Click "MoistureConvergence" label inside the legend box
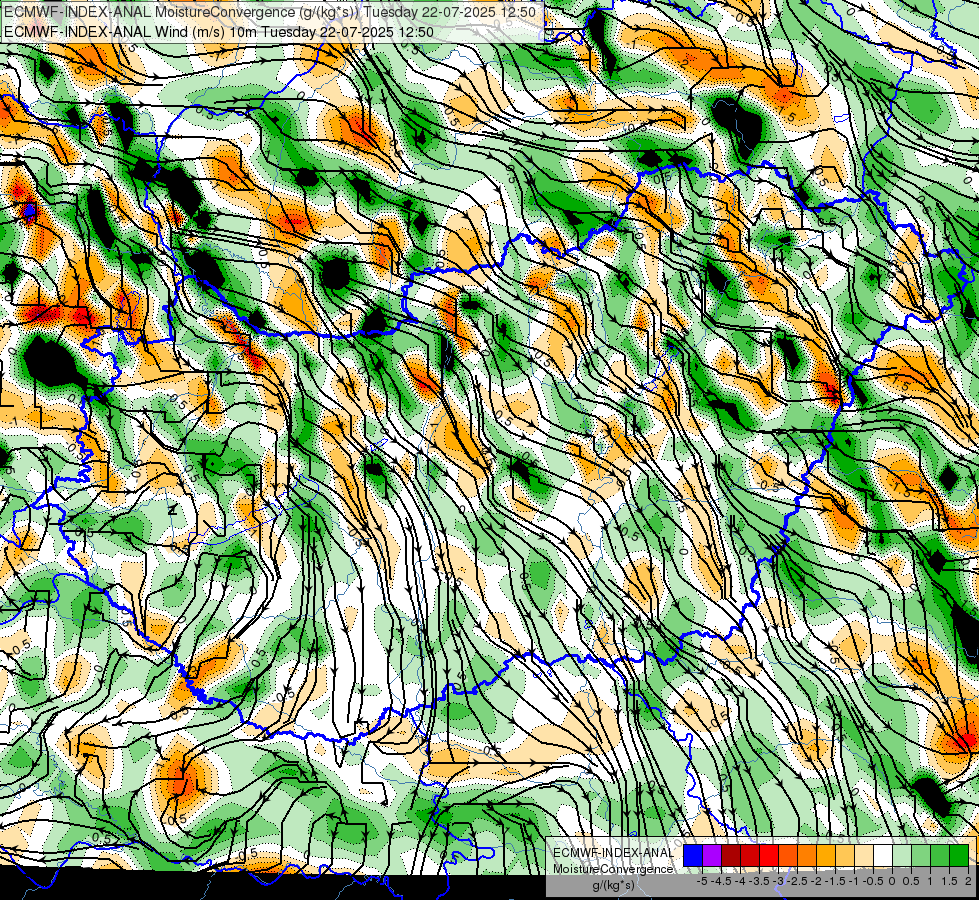The width and height of the screenshot is (979, 900). tap(613, 869)
